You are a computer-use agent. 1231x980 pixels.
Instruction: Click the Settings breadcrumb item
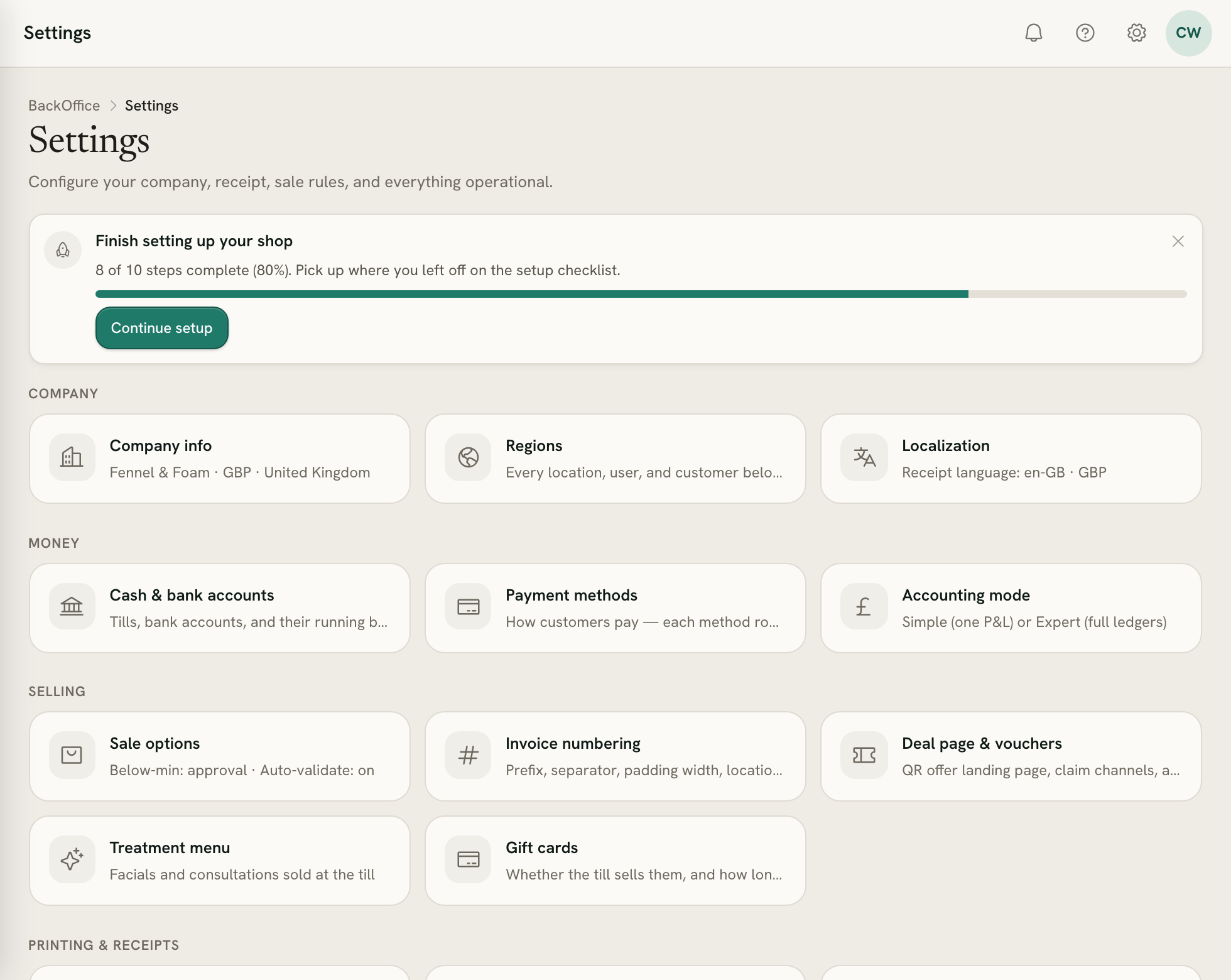[151, 106]
